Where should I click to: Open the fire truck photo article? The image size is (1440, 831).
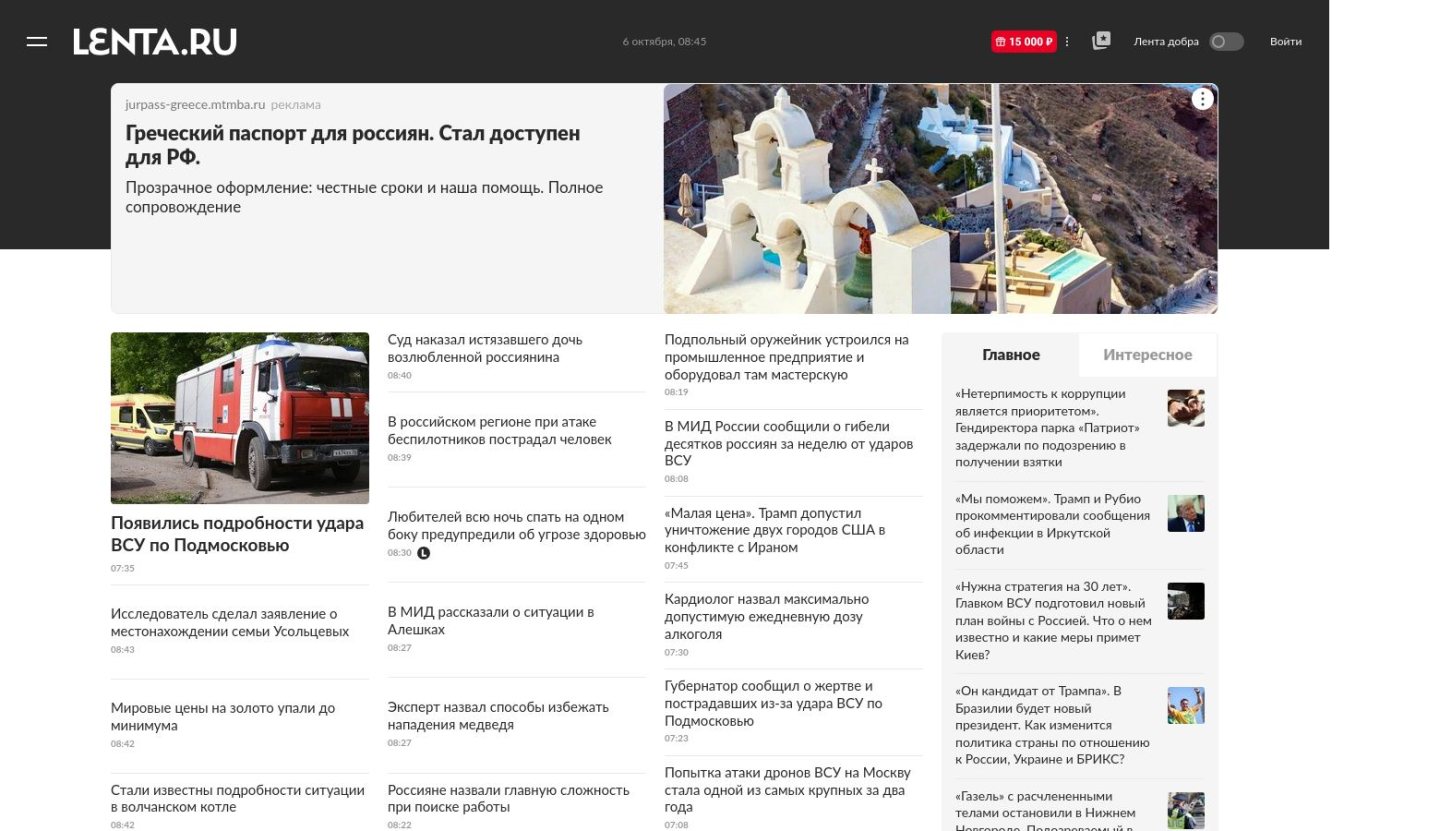click(240, 418)
